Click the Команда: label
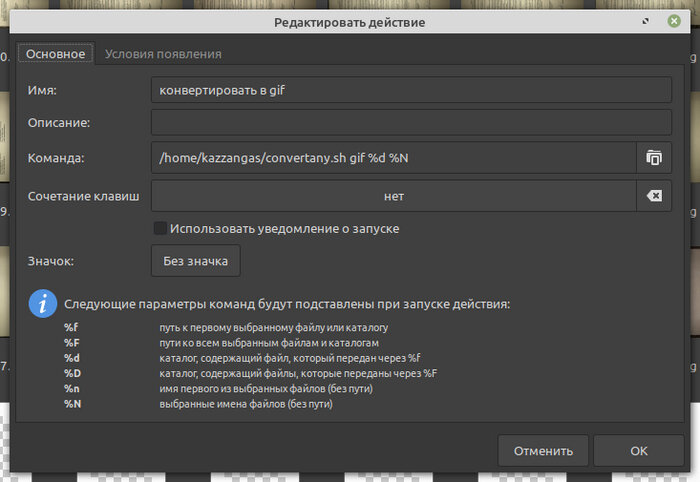Image resolution: width=700 pixels, height=482 pixels. 56,158
